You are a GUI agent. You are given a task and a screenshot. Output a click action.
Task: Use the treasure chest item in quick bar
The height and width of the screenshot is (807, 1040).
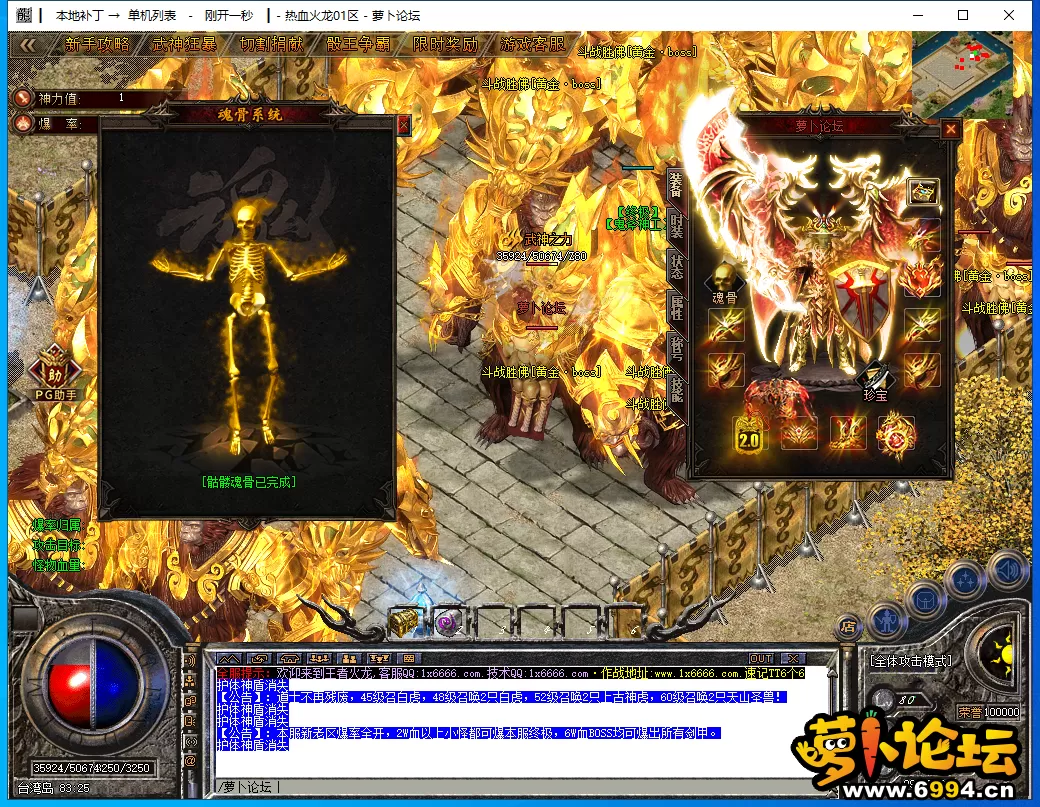pos(404,622)
